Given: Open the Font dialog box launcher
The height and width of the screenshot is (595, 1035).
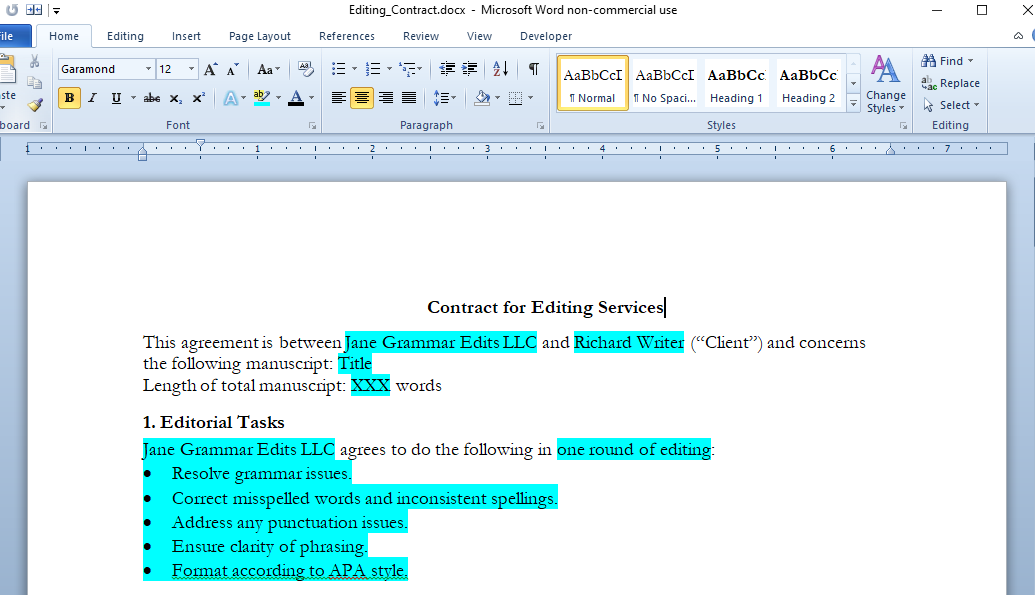Looking at the screenshot, I should [x=312, y=125].
